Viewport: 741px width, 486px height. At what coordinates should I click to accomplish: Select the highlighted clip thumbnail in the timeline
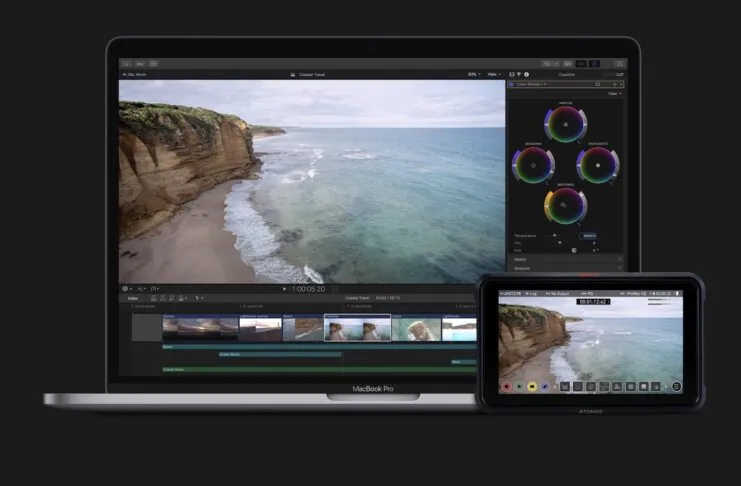click(x=357, y=329)
